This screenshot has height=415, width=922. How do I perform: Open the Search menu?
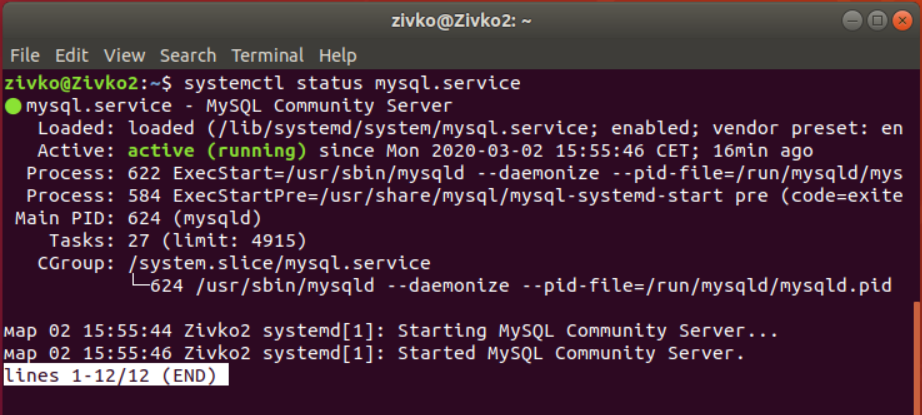[x=188, y=55]
